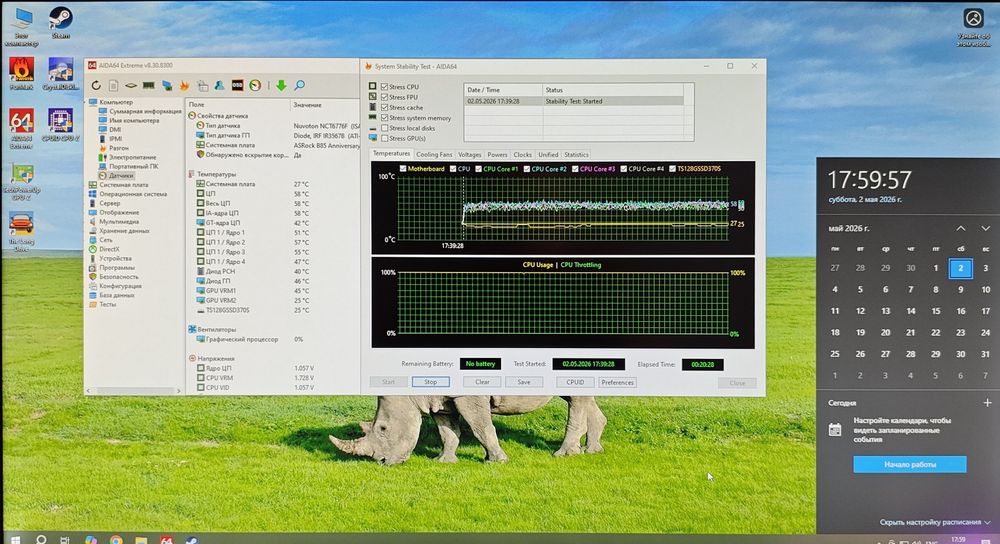
Task: Open TechPowerUp GPU-Z desktop shortcut
Action: (21, 181)
